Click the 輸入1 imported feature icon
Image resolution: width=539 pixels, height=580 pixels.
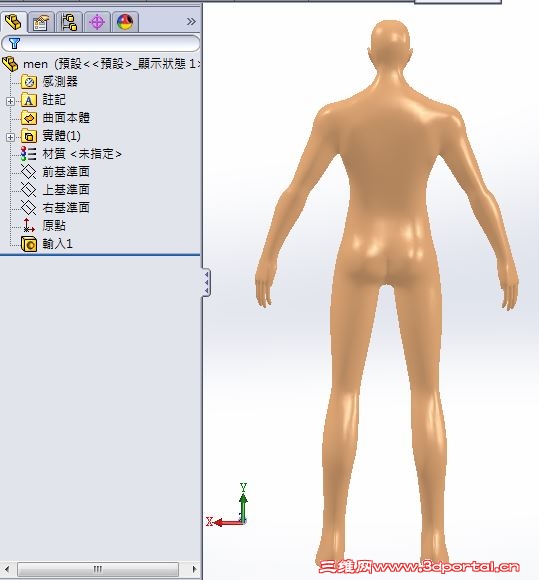[28, 244]
